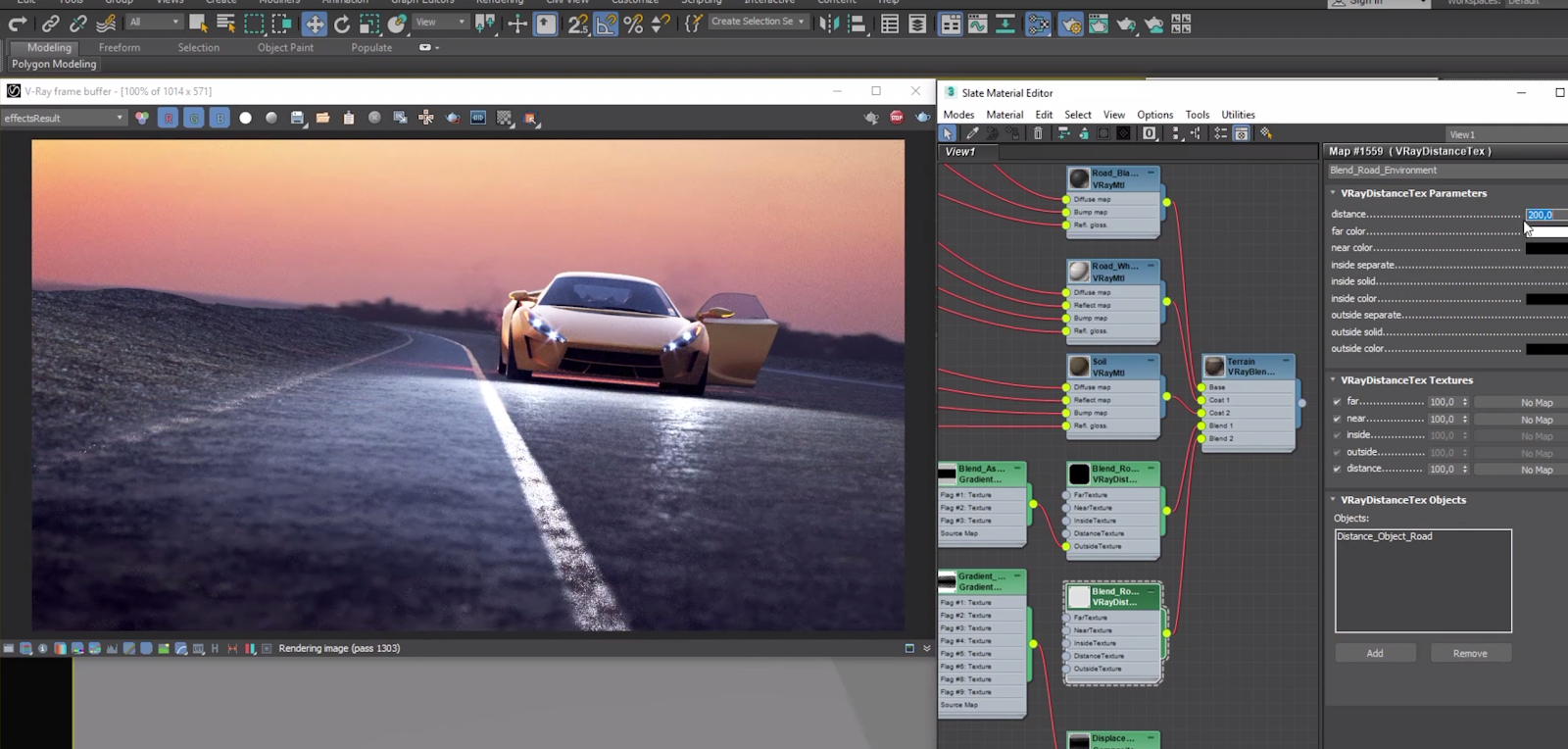This screenshot has width=1568, height=749.
Task: Click the save image icon in frame buffer
Action: (297, 119)
